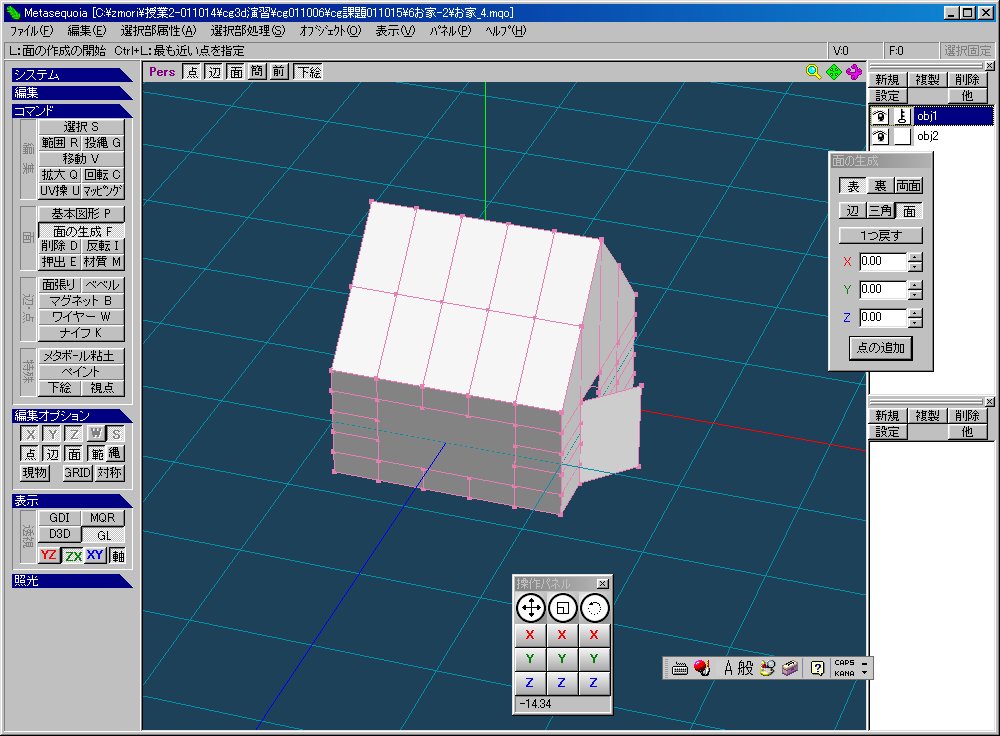Toggle the 軸 axis display button
The height and width of the screenshot is (736, 1000).
pos(117,556)
